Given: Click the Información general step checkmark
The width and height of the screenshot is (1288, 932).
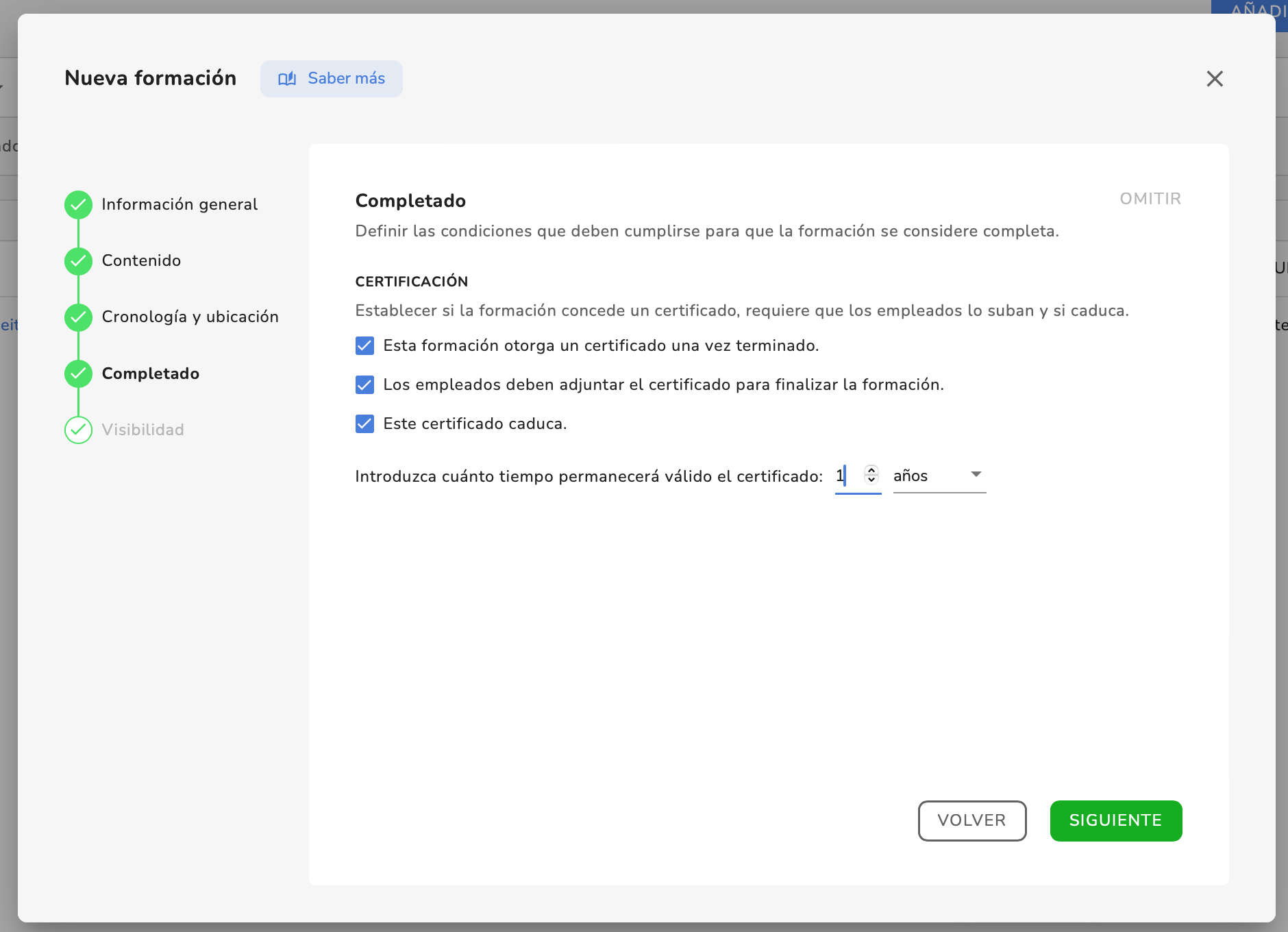Looking at the screenshot, I should (79, 204).
